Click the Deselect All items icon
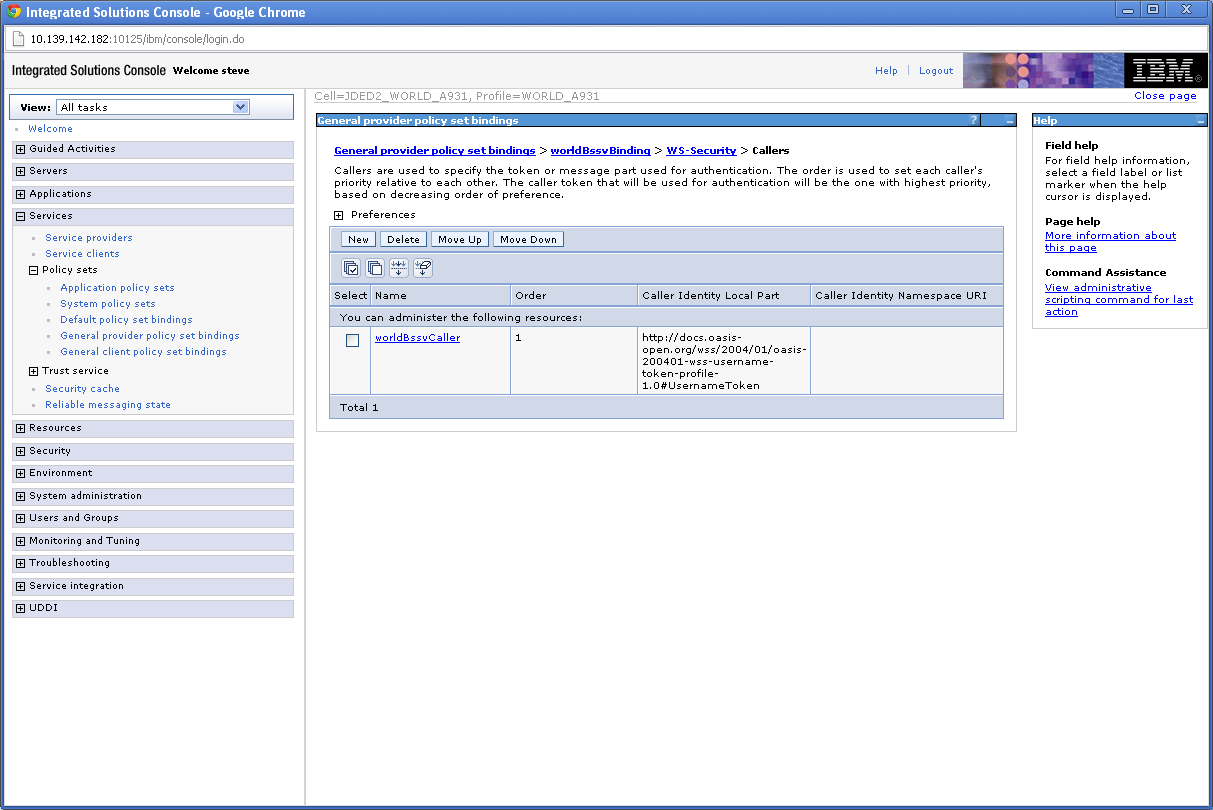Viewport: 1213px width, 810px height. (375, 268)
